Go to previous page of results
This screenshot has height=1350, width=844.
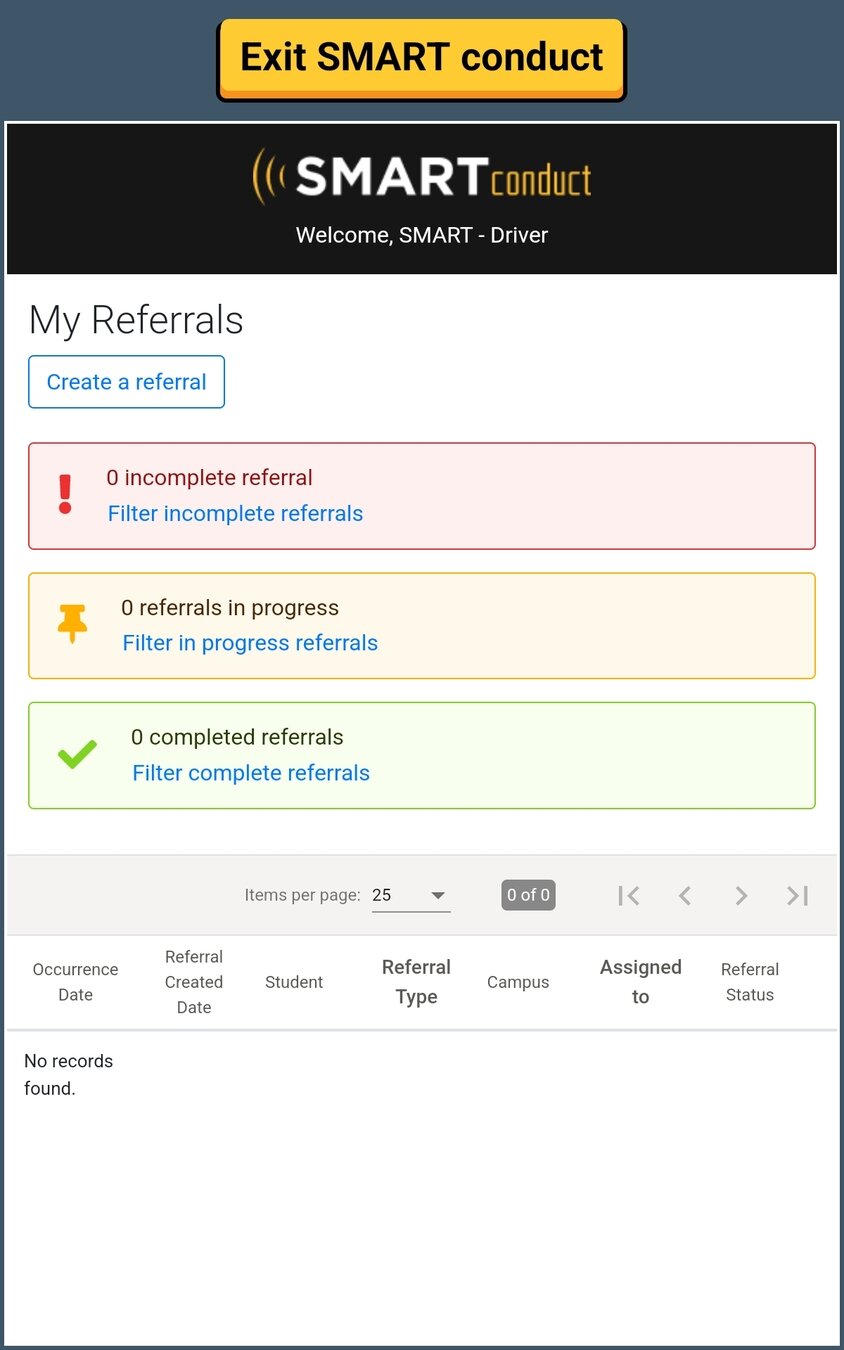tap(685, 896)
